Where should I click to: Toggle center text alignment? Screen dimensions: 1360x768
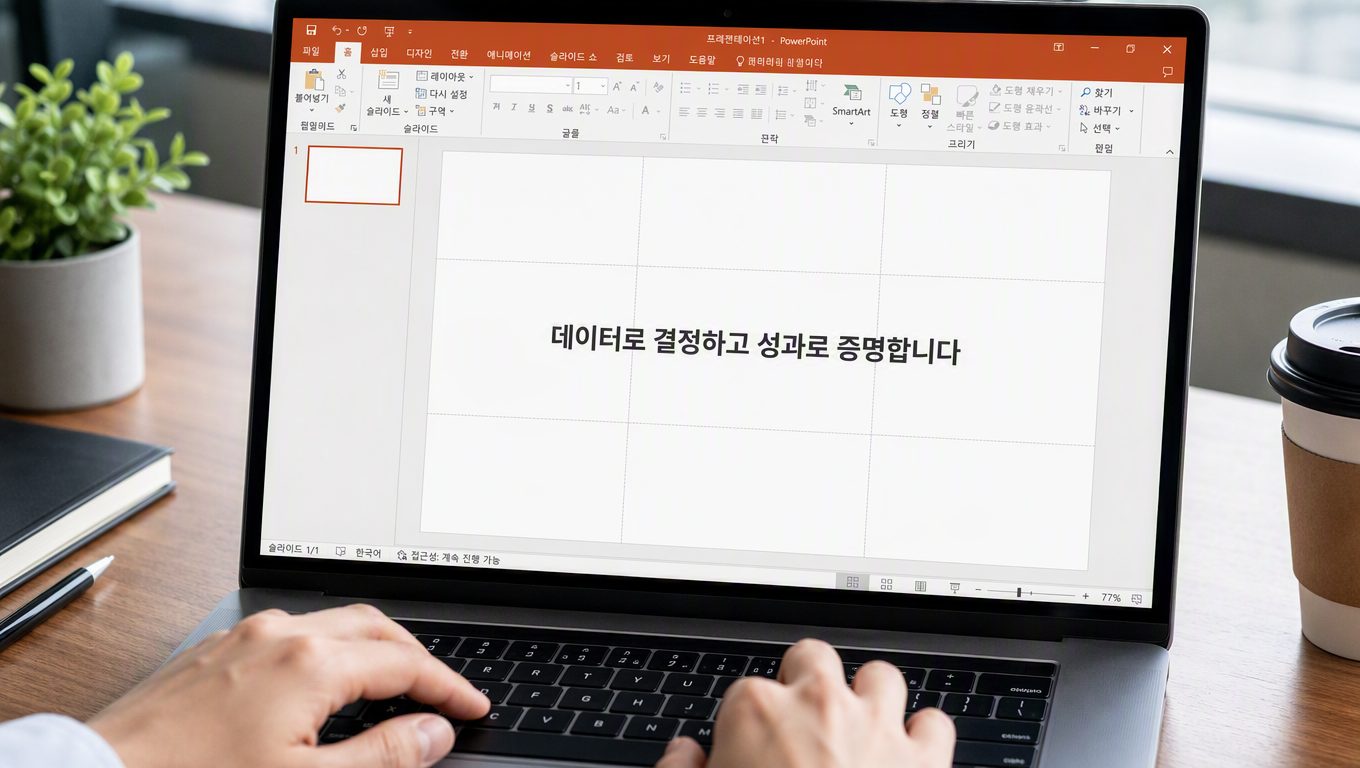(x=702, y=113)
